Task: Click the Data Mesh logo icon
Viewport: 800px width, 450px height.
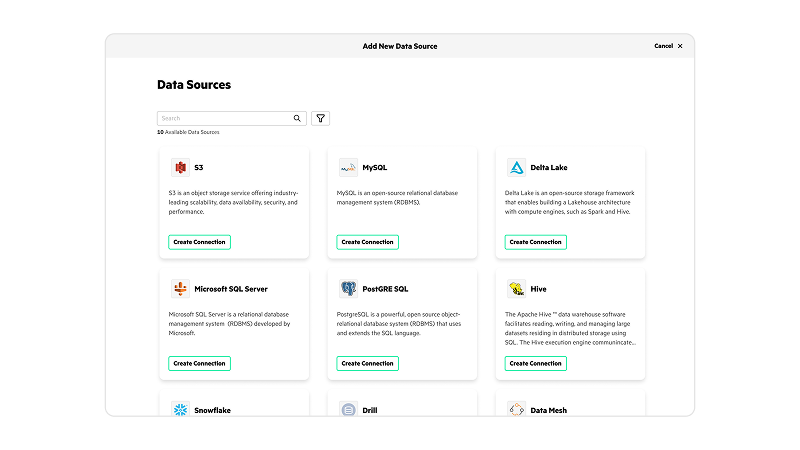Action: pyautogui.click(x=516, y=409)
